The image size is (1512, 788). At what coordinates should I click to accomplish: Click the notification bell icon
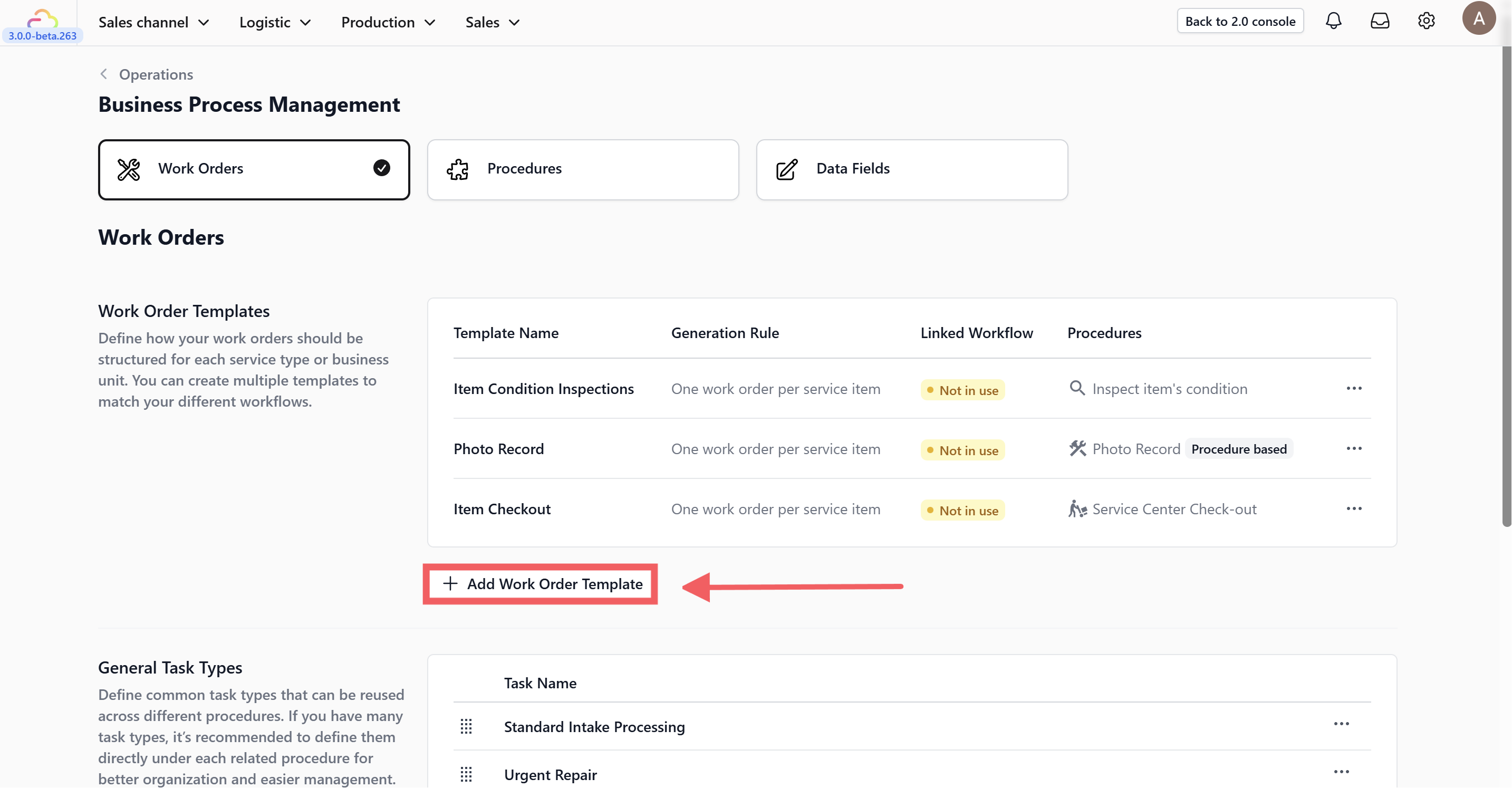click(1333, 21)
